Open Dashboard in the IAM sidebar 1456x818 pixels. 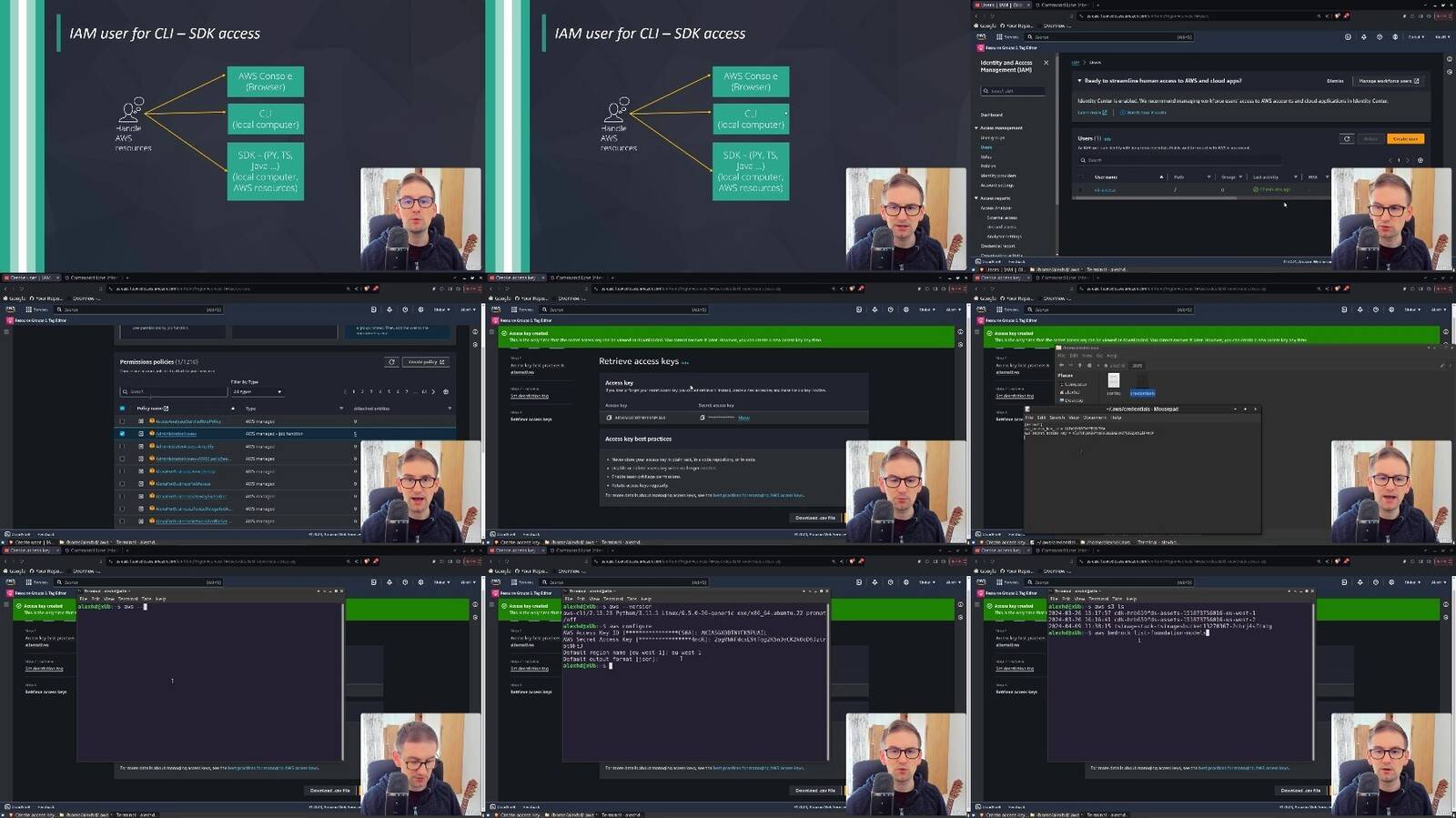(992, 115)
